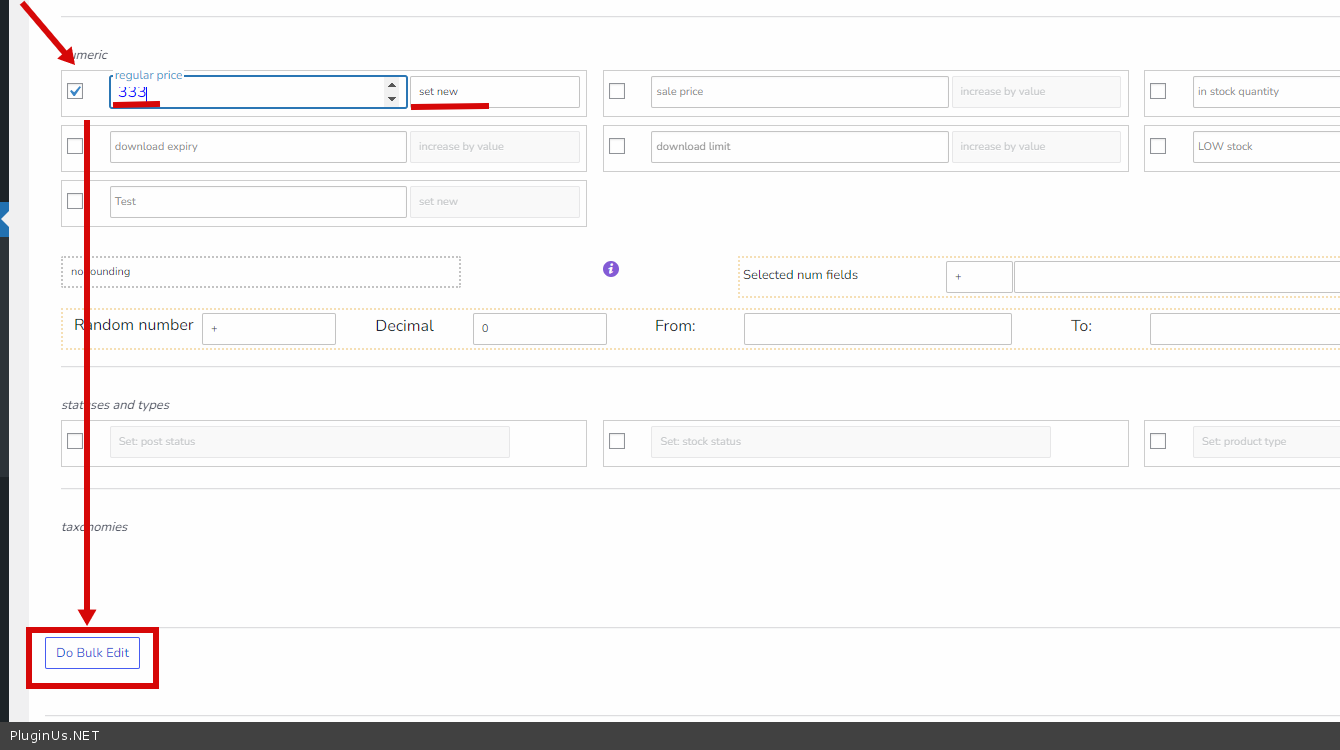Enable the stock status checkbox
The width and height of the screenshot is (1340, 750).
(617, 441)
